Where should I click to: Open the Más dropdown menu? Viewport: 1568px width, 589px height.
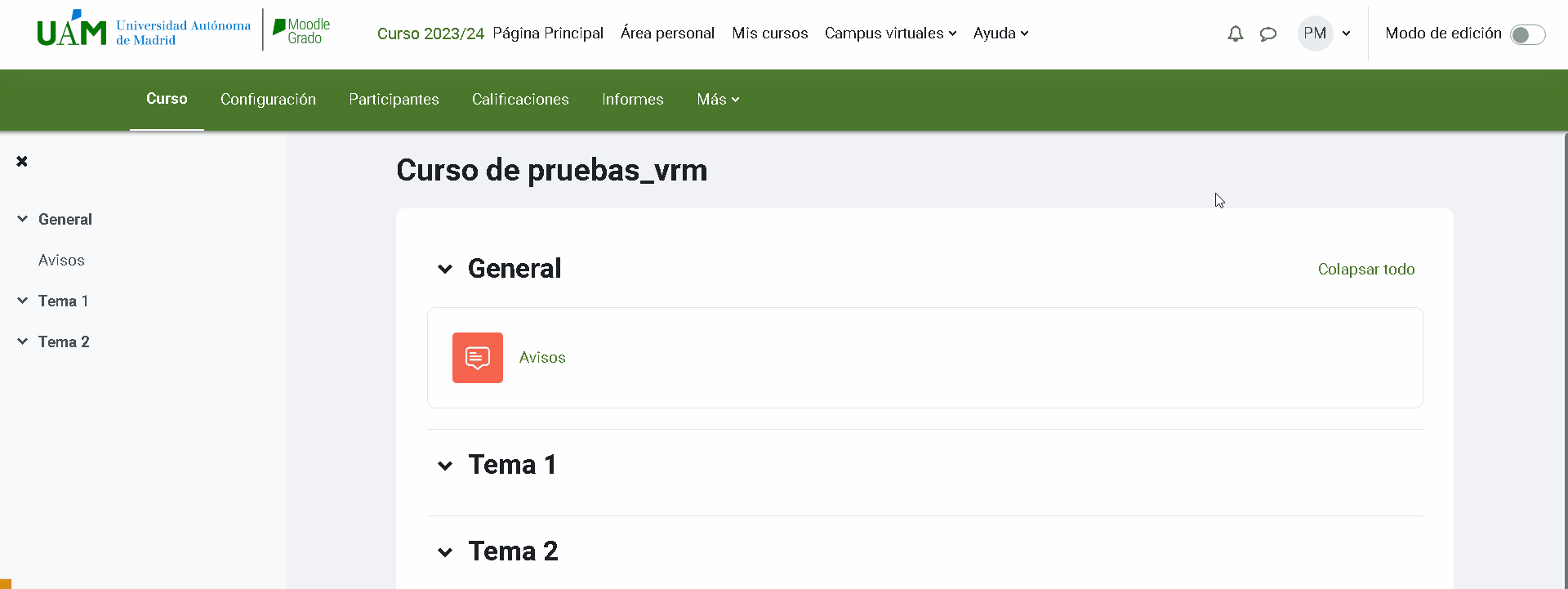[718, 99]
